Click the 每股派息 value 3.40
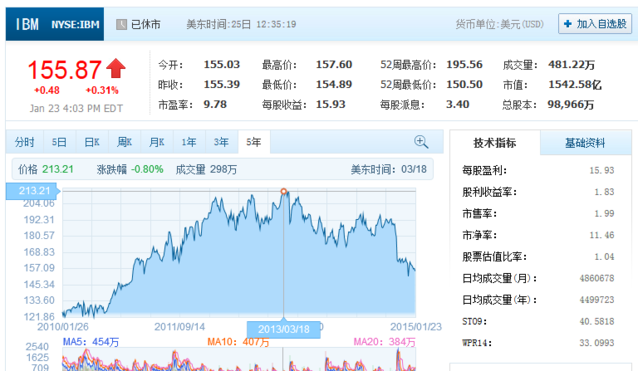Viewport: 638px width, 371px height. pos(458,104)
